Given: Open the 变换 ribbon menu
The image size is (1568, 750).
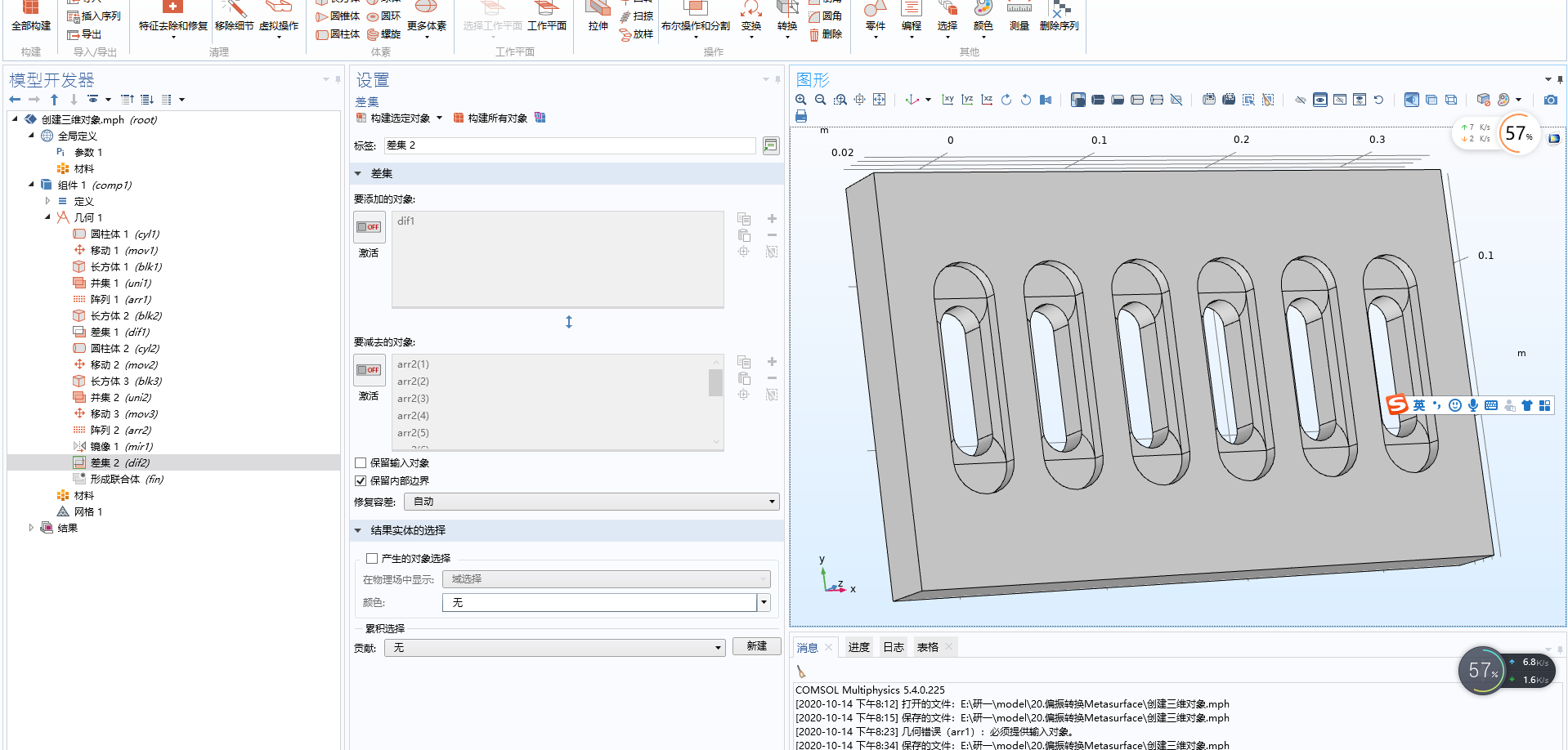Looking at the screenshot, I should tap(751, 18).
